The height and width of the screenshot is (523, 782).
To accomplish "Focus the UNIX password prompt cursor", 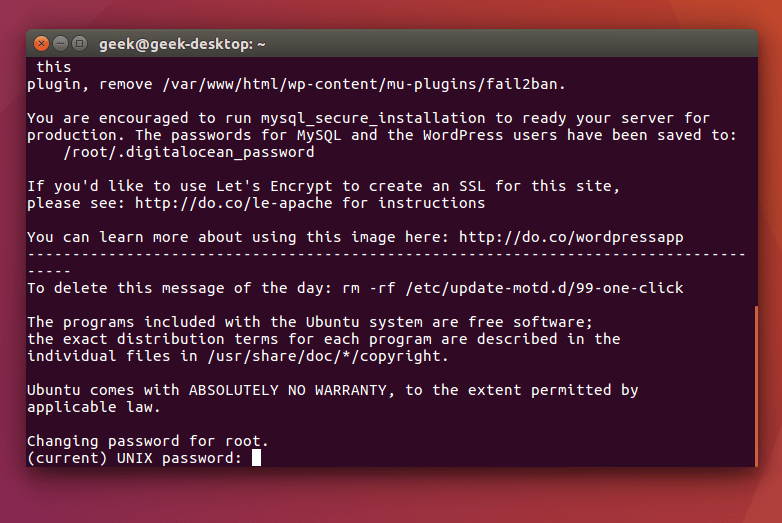I will [x=256, y=458].
